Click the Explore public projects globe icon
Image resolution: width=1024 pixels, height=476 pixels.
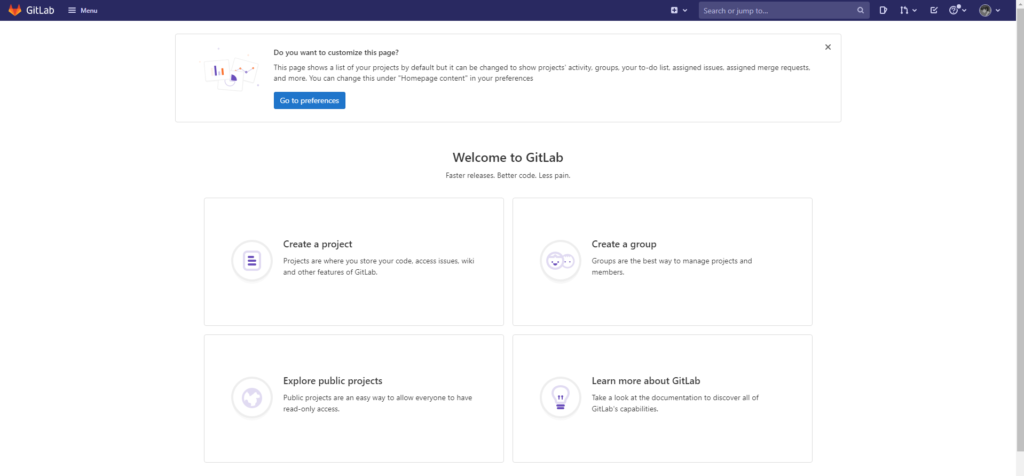(251, 397)
